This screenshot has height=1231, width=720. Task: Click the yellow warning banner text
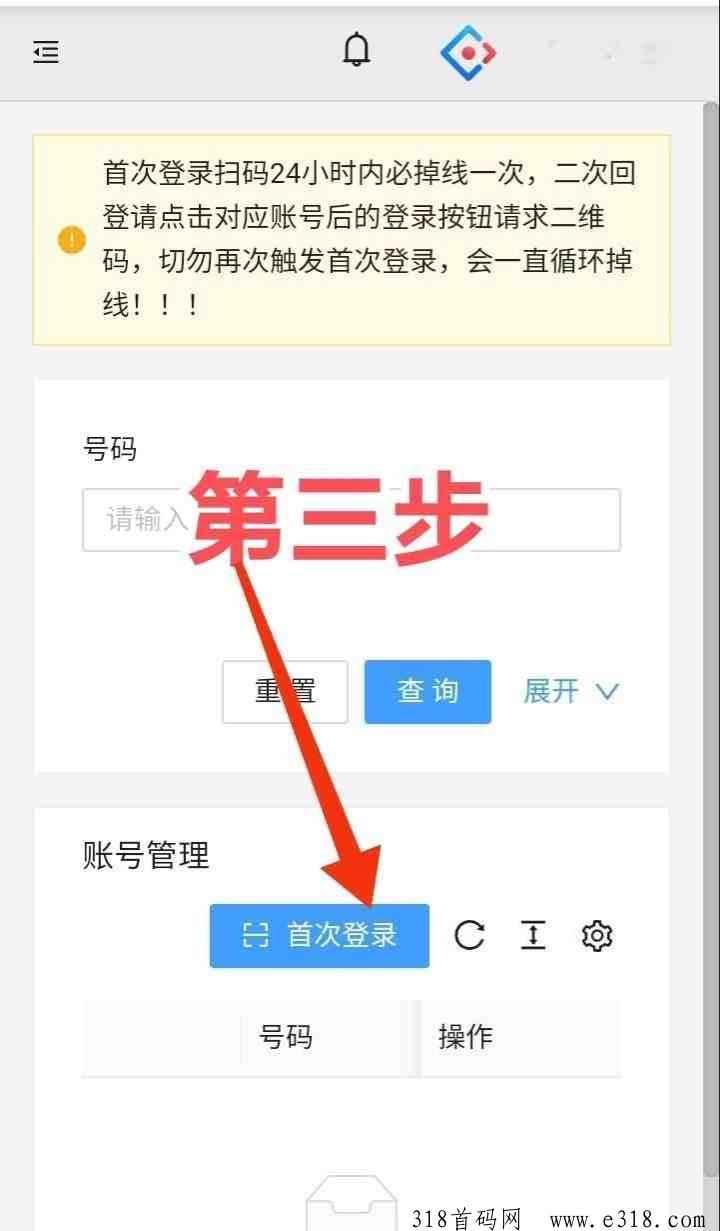click(x=369, y=240)
